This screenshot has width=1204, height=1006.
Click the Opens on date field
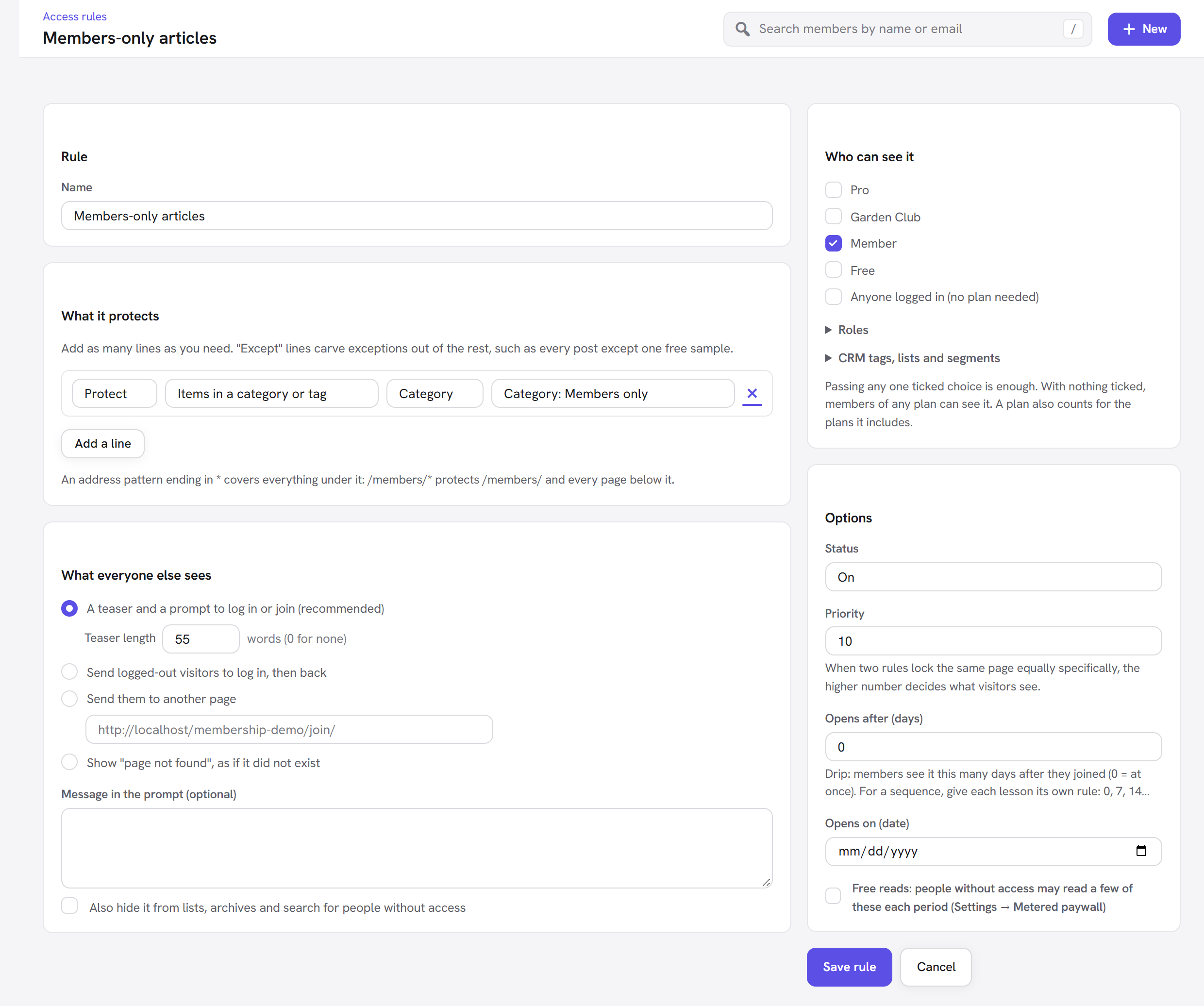pyautogui.click(x=994, y=851)
